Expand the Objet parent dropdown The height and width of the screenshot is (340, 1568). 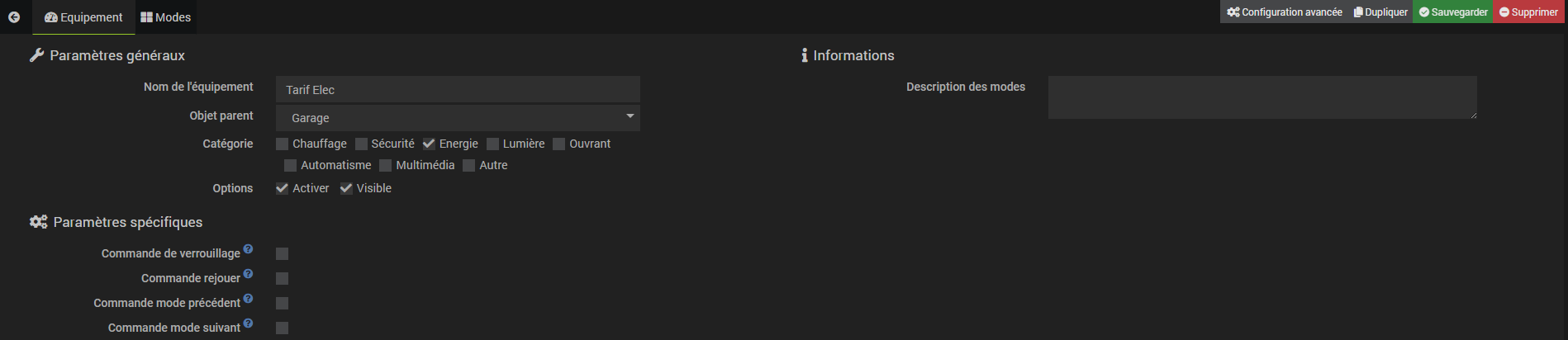click(x=458, y=118)
